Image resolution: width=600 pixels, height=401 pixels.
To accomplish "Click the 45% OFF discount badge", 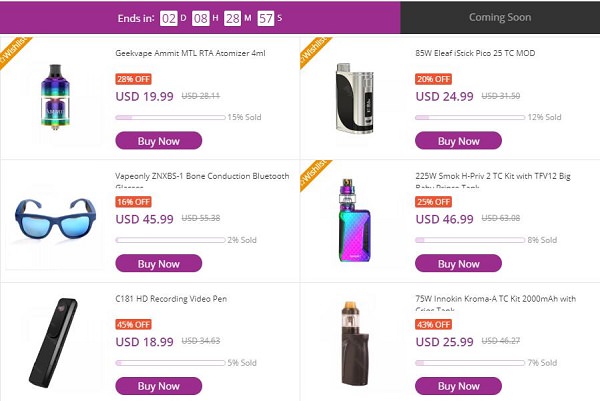I will coord(134,324).
